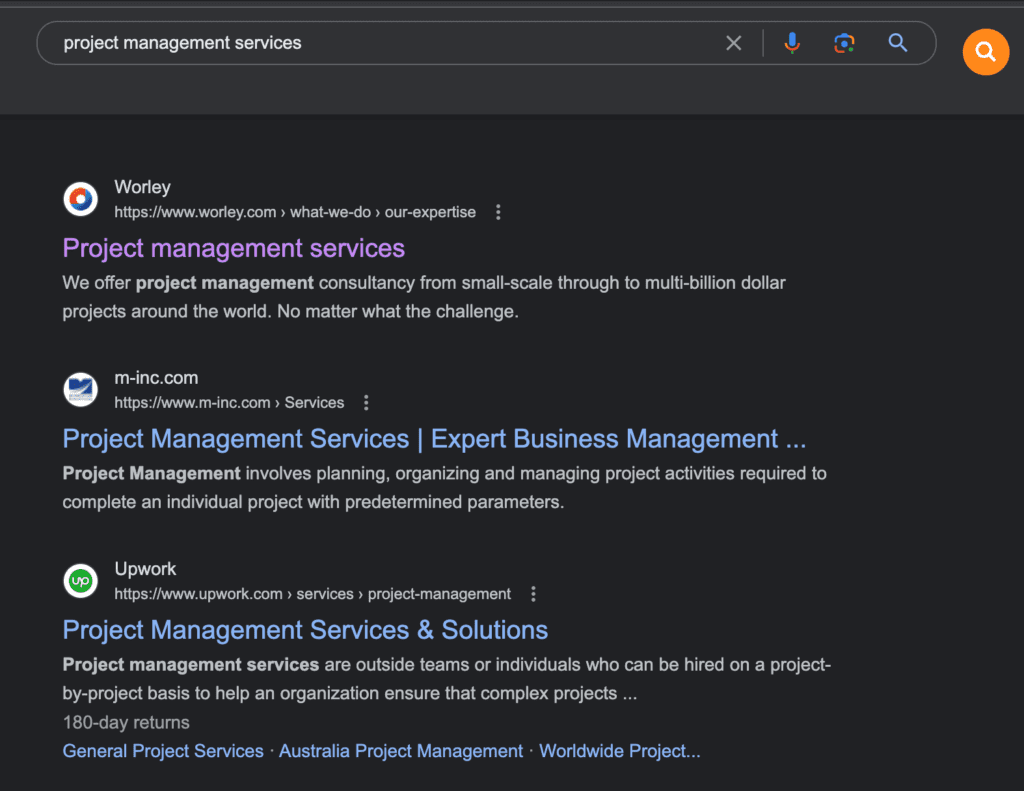Open the Worley "Project management services" result

[x=234, y=248]
